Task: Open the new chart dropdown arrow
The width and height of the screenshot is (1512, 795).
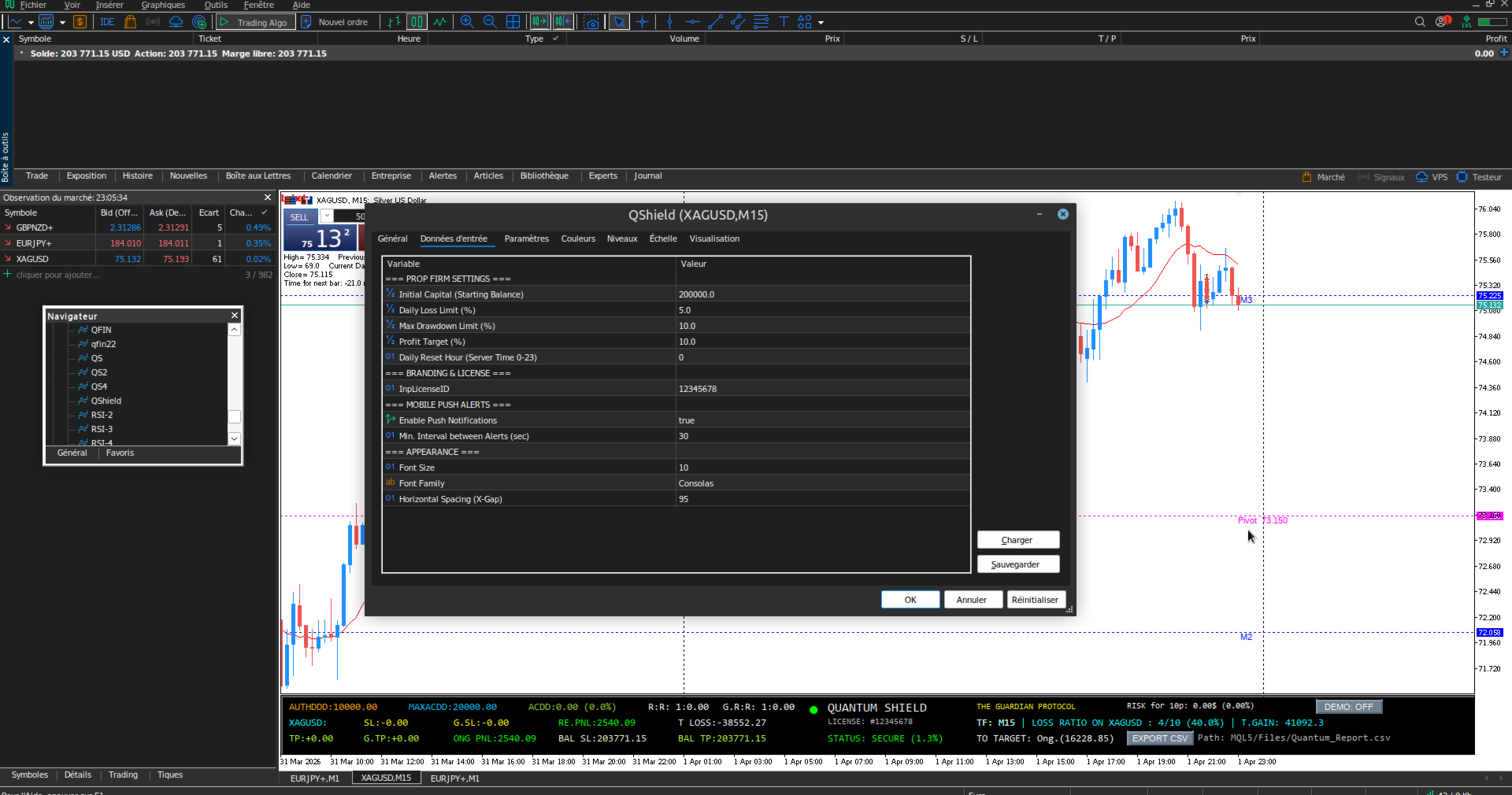Action: point(31,22)
